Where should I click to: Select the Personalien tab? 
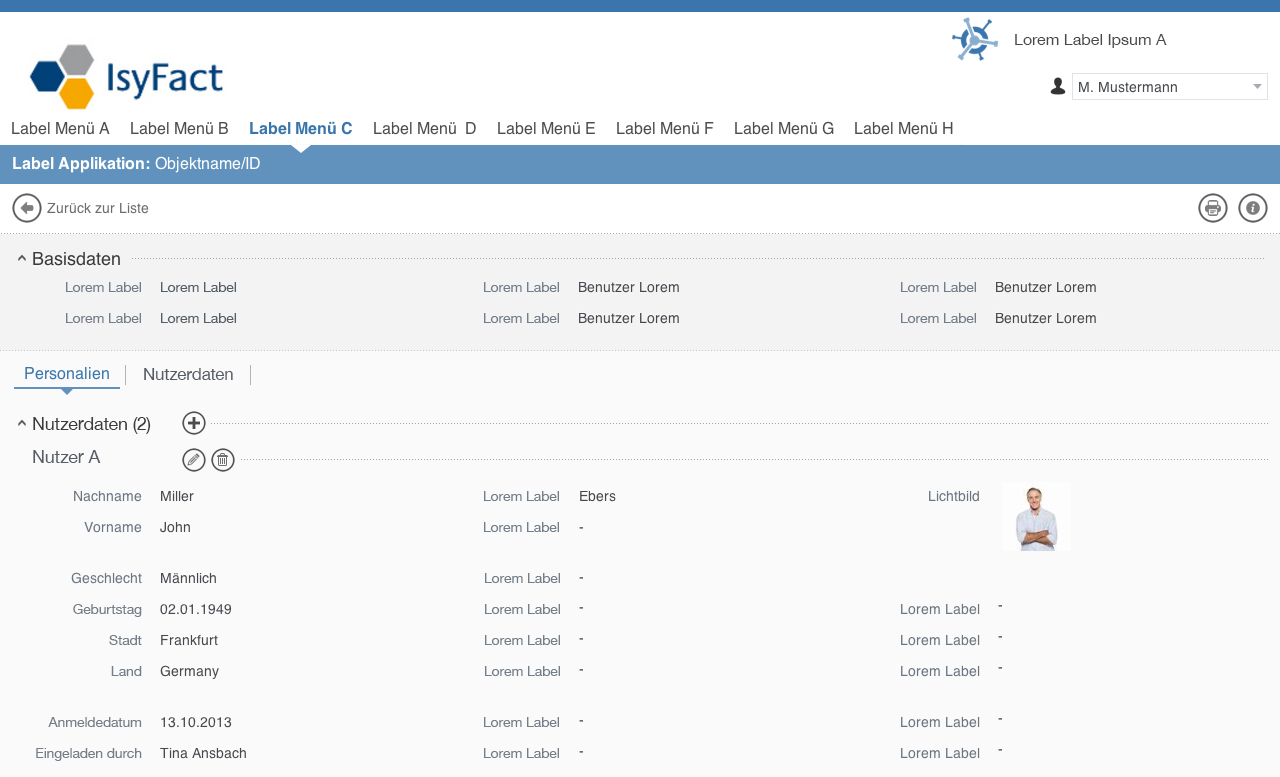(67, 374)
